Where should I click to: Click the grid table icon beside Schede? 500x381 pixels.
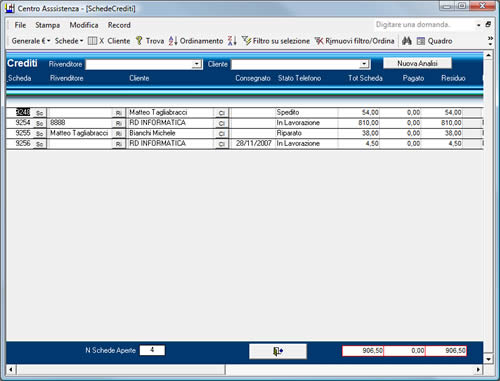(92, 41)
